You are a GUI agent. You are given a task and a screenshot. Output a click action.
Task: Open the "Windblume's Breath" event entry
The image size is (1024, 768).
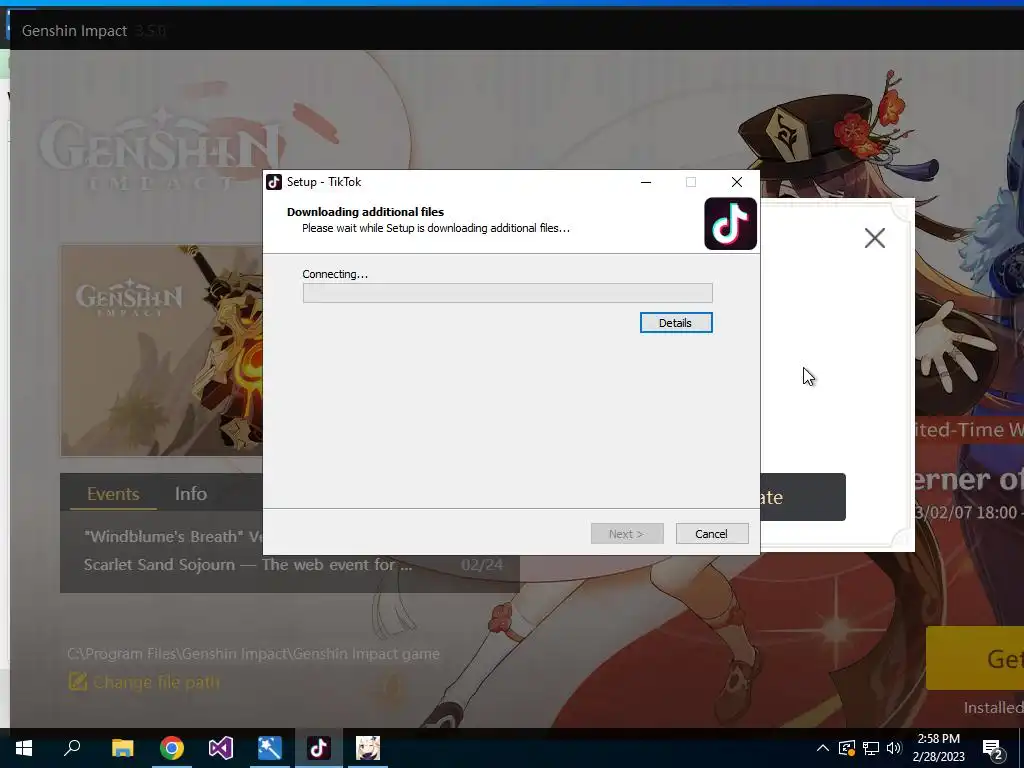pyautogui.click(x=173, y=537)
